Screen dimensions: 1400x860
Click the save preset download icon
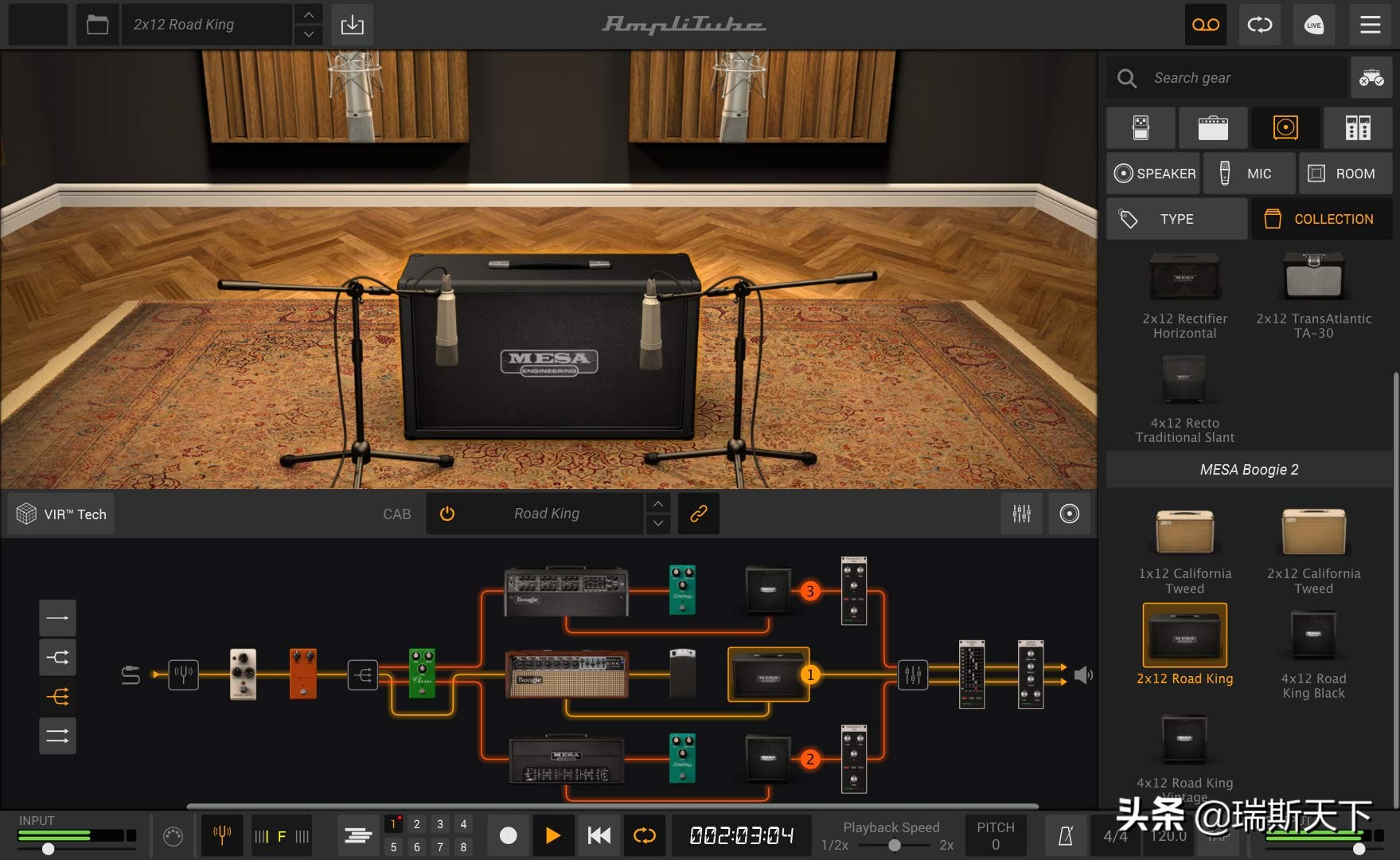[x=352, y=25]
